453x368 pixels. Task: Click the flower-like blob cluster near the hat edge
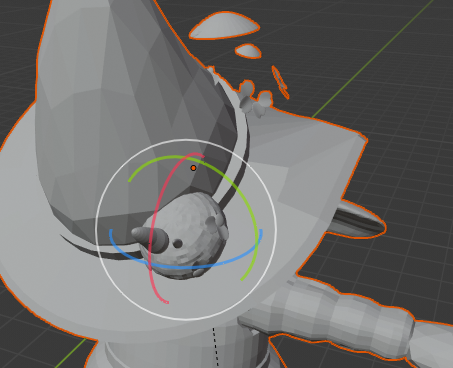pyautogui.click(x=255, y=99)
